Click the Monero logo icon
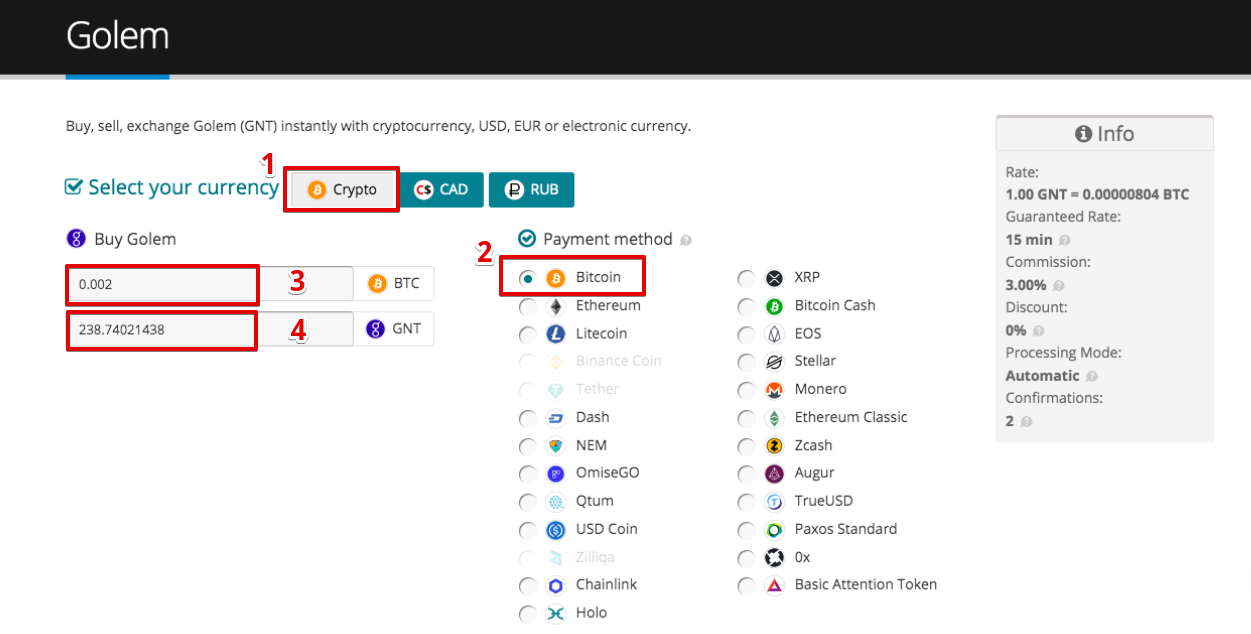This screenshot has height=634, width=1251. 774,390
